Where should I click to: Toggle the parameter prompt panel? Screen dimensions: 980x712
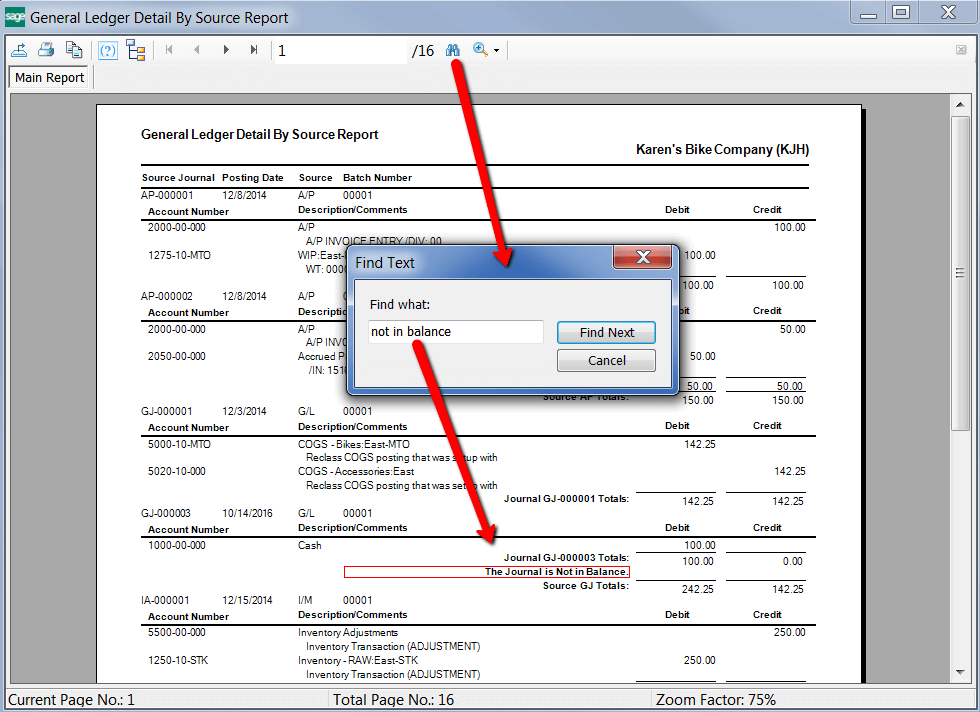click(107, 49)
